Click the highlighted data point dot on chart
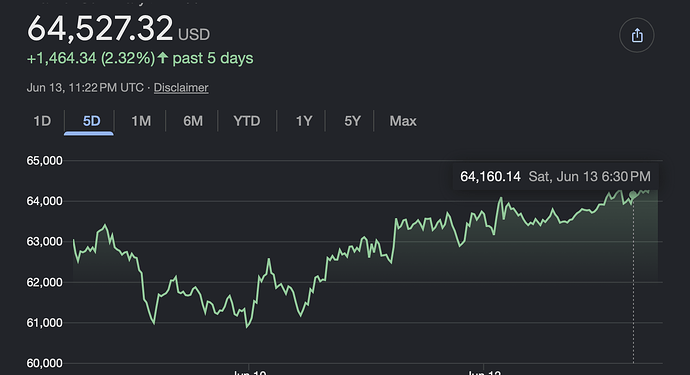The width and height of the screenshot is (690, 375). coord(633,195)
